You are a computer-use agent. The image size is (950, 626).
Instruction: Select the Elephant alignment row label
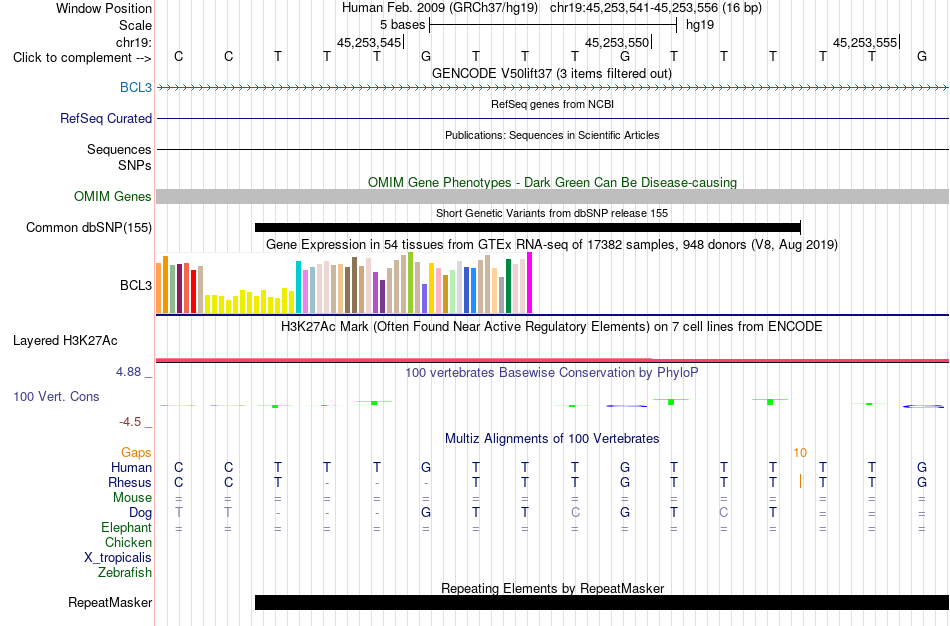tap(126, 527)
